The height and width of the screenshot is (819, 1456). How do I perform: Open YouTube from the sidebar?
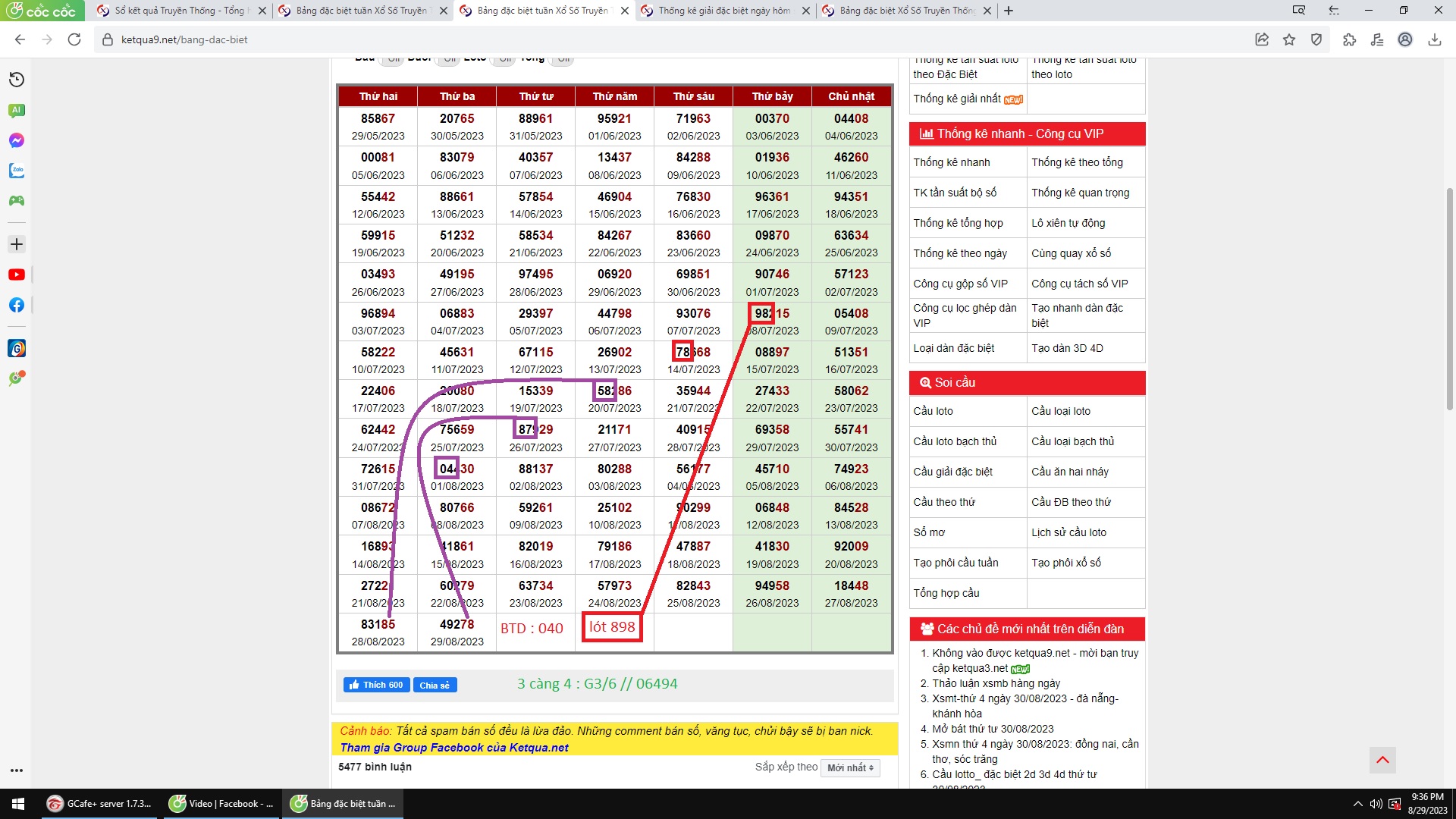17,275
